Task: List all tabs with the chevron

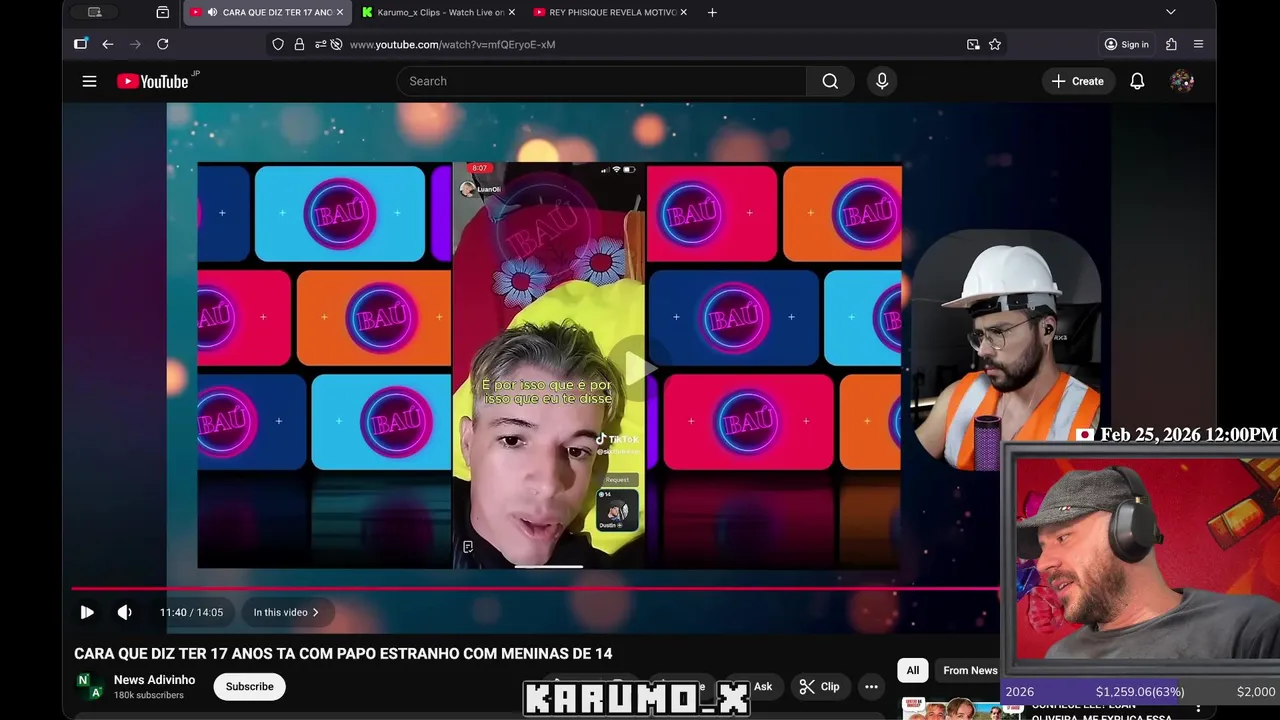Action: [1171, 12]
